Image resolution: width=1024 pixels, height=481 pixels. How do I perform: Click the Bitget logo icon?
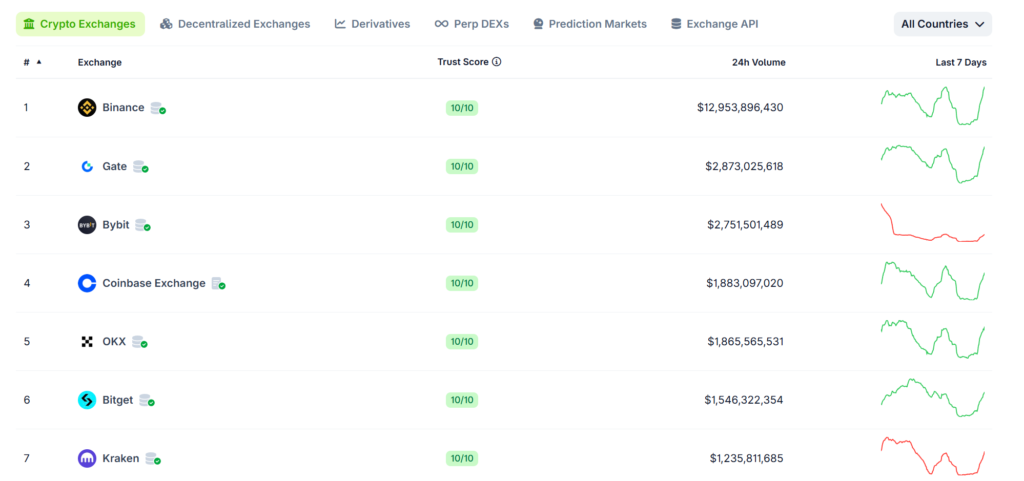click(x=87, y=400)
